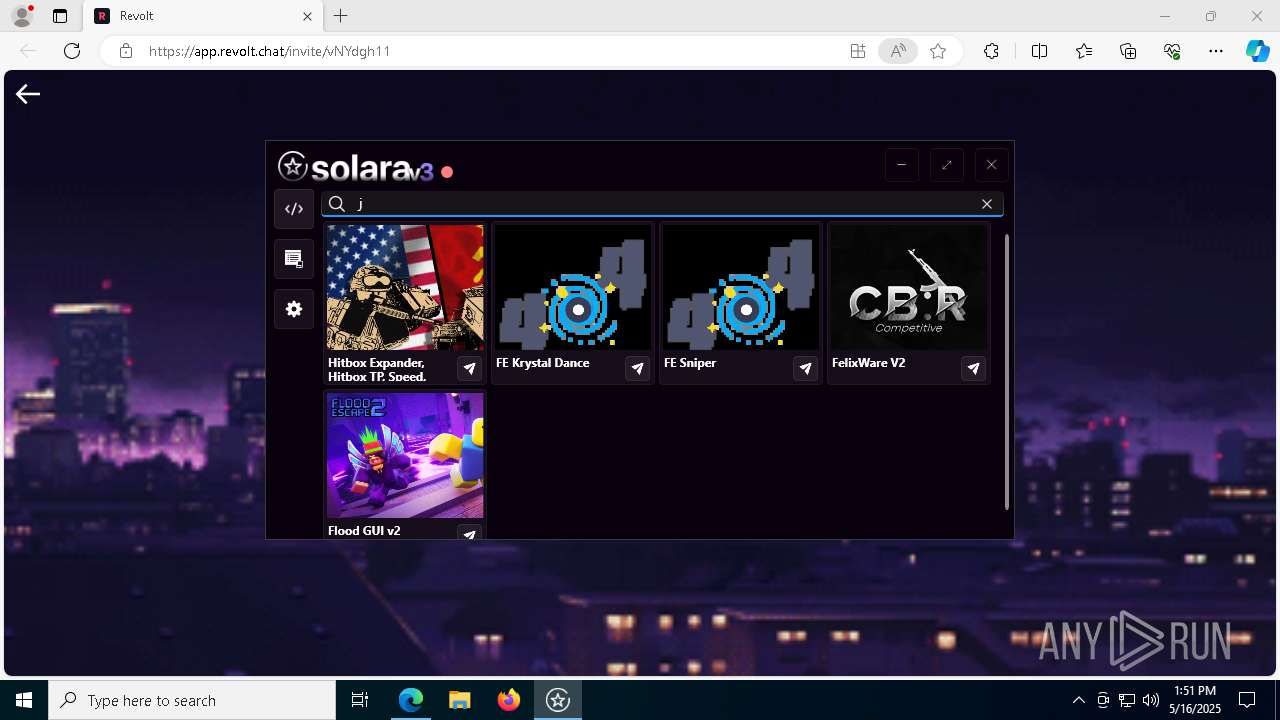The image size is (1280, 720).
Task: View site information lock icon
Action: [x=126, y=51]
